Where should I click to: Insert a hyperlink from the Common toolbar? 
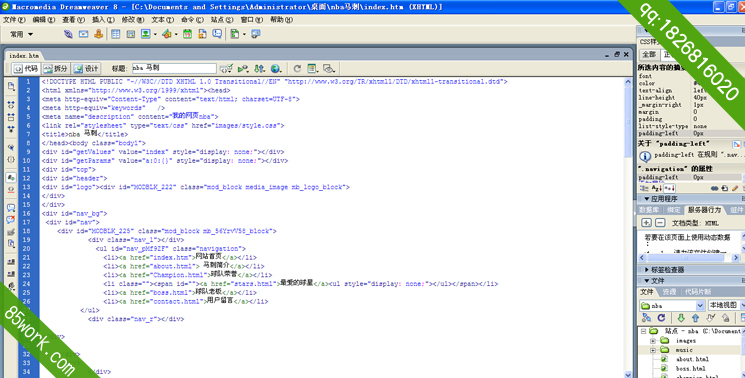click(x=68, y=34)
